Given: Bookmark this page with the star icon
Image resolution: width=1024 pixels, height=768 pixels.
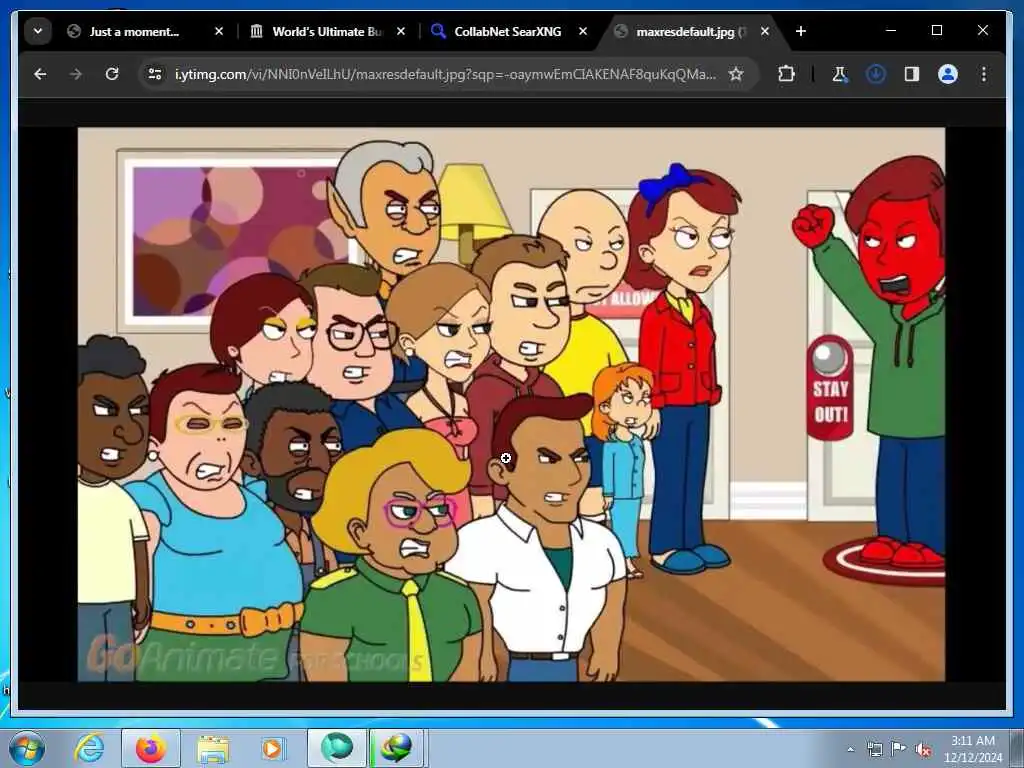Looking at the screenshot, I should [736, 74].
